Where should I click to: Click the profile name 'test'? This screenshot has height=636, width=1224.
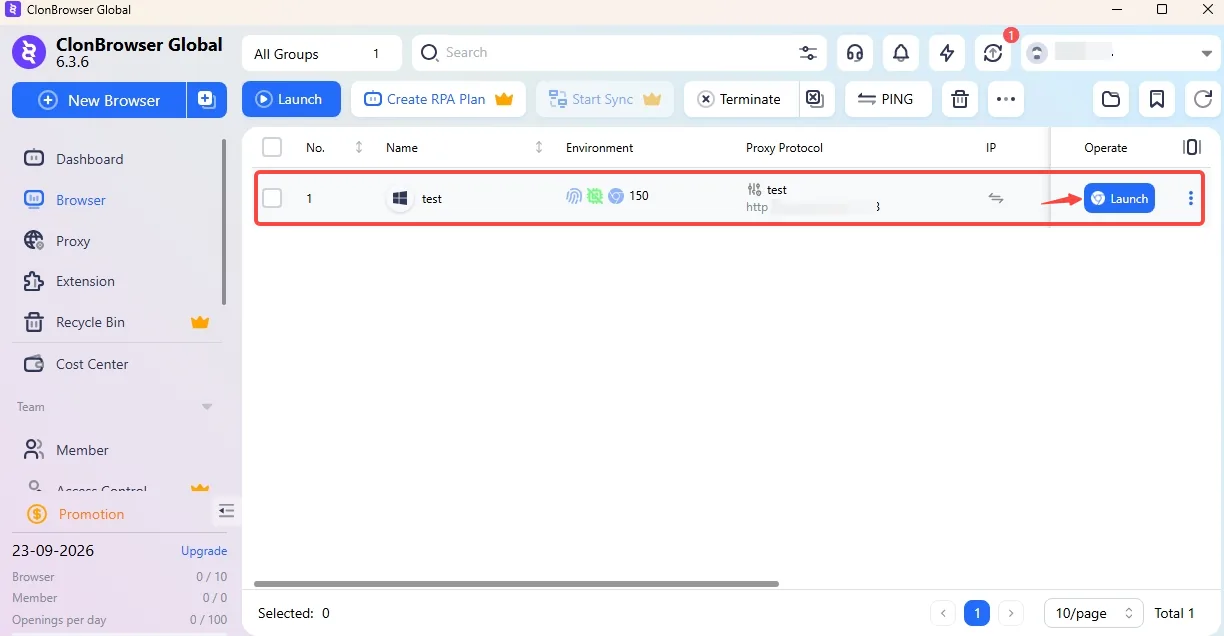(x=432, y=198)
